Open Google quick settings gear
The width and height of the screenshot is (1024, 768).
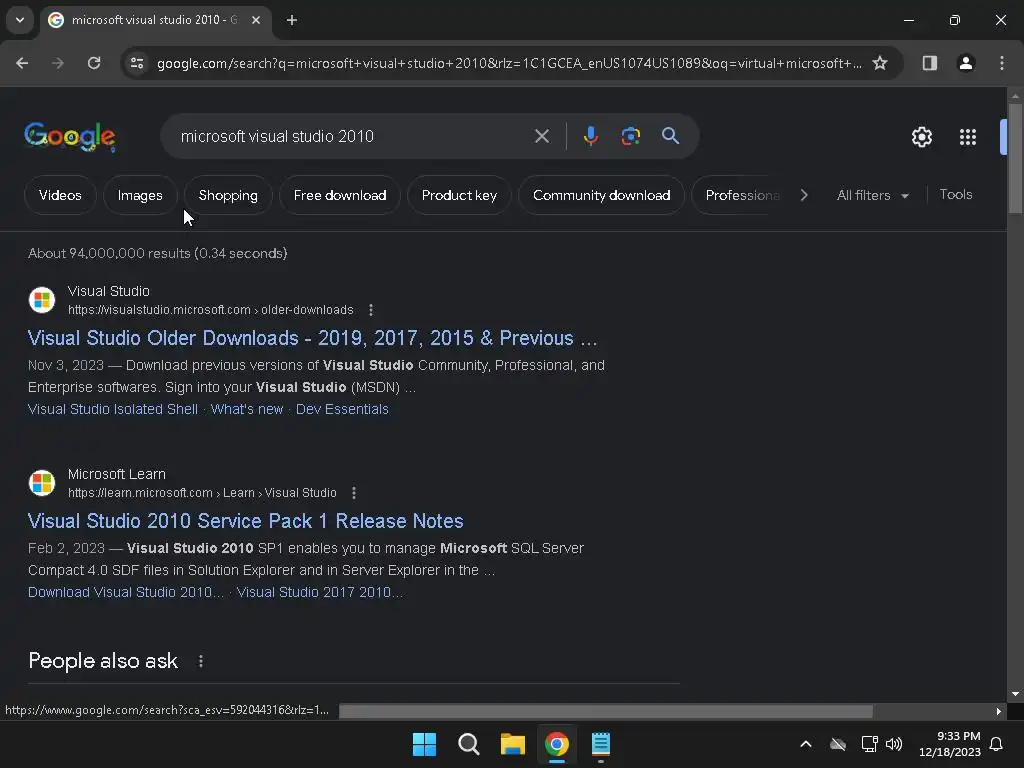coord(921,137)
